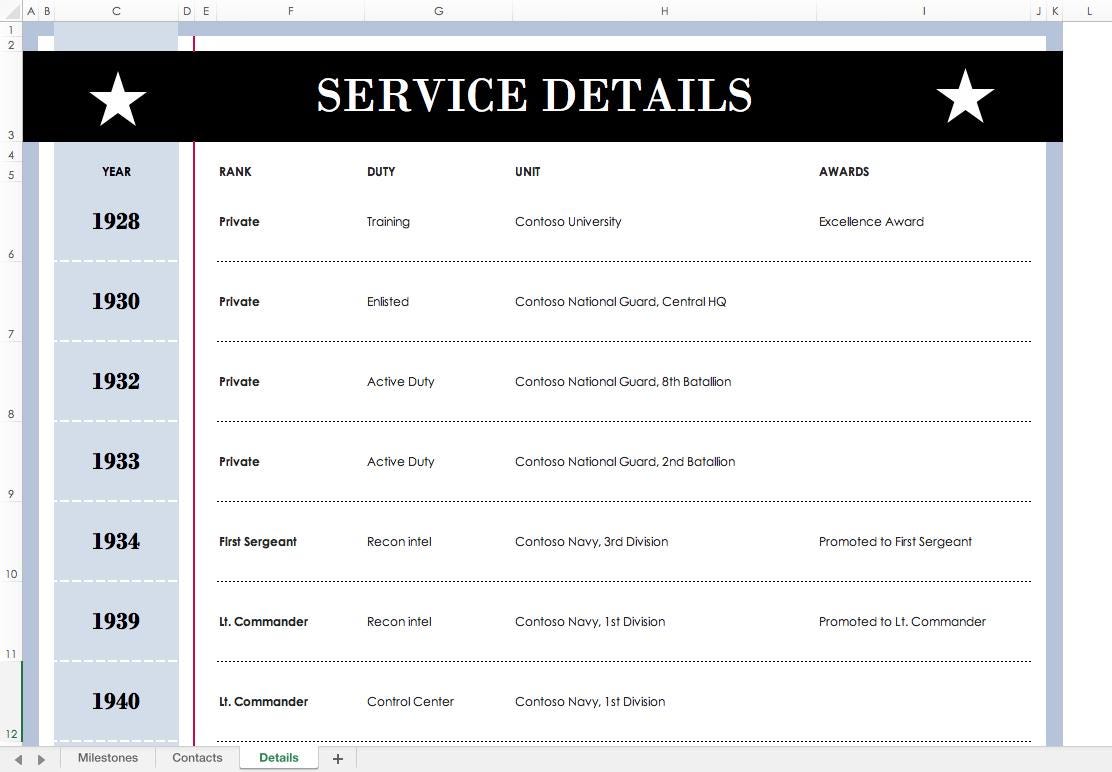
Task: Select the Excellence Award cell
Action: click(x=871, y=221)
